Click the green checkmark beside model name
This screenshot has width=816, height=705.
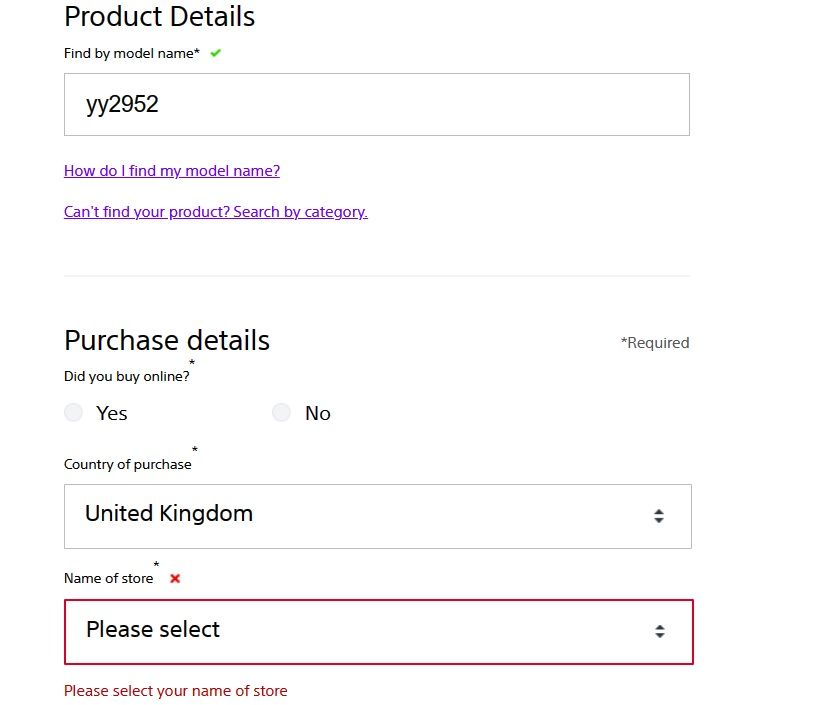coord(216,53)
